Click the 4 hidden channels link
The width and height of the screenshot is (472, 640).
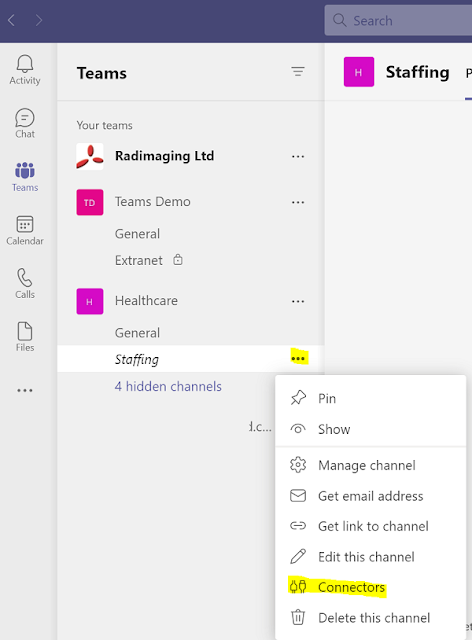click(168, 386)
